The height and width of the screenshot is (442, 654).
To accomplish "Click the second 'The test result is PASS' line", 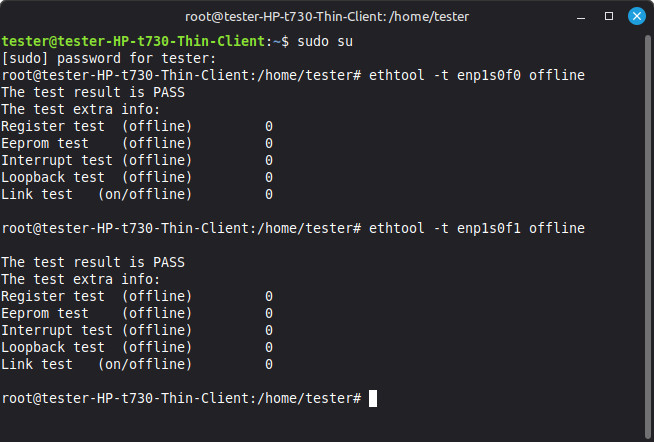I will (x=93, y=262).
